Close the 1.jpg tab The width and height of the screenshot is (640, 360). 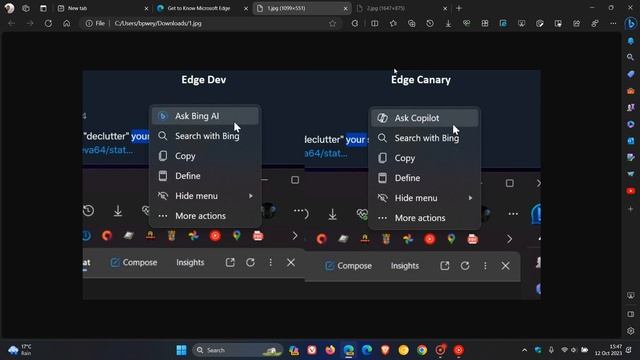(x=345, y=8)
